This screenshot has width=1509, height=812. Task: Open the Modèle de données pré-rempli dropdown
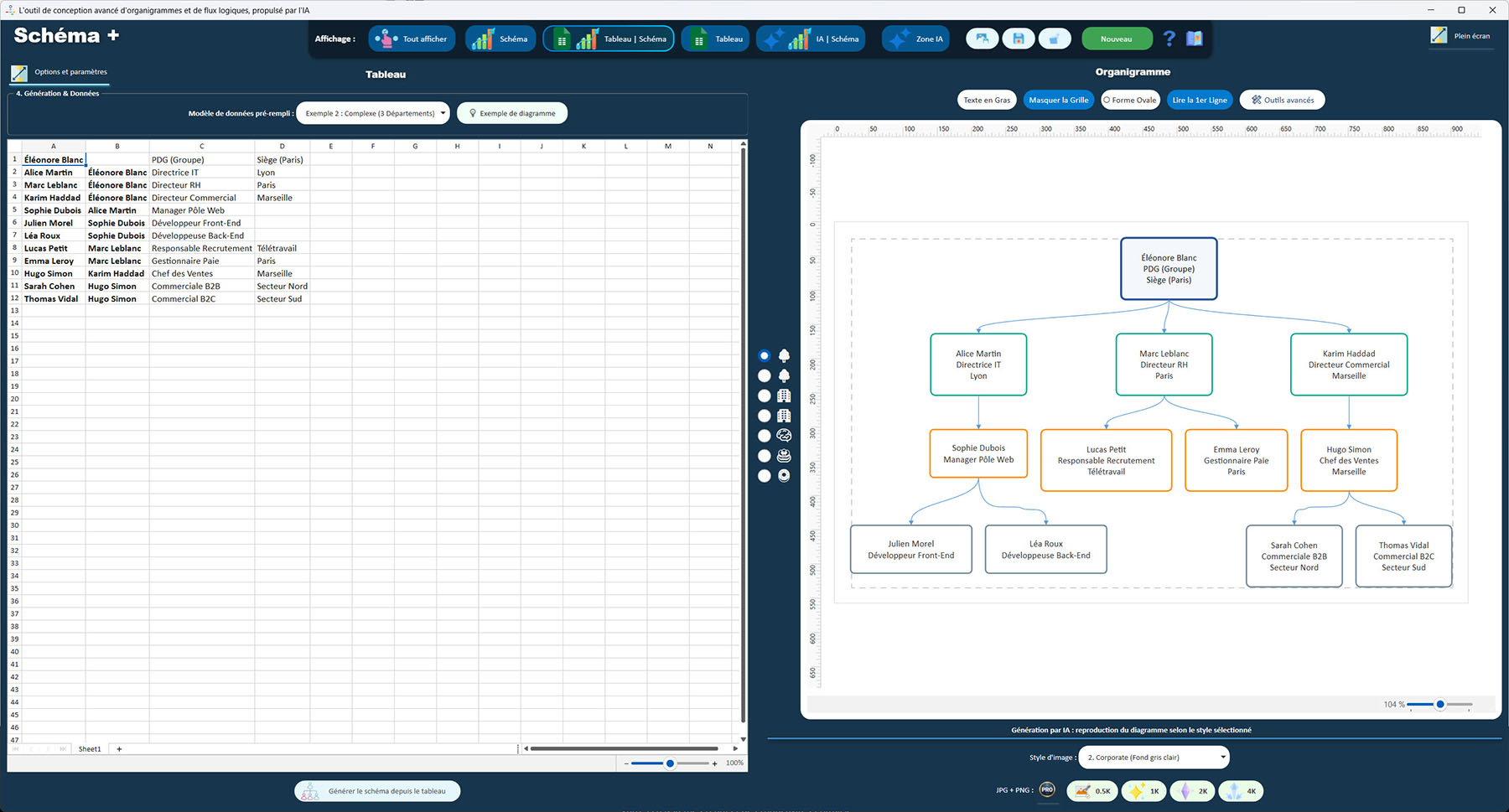[x=373, y=113]
